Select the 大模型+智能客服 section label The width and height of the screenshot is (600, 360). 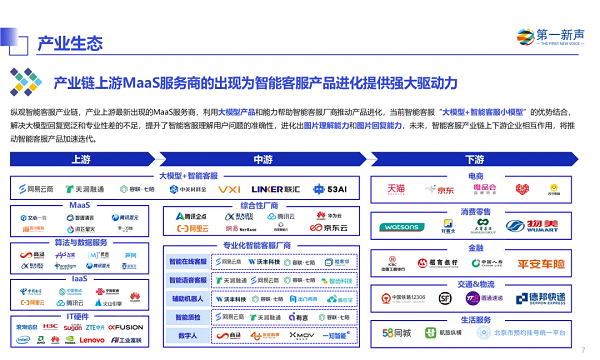pos(189,176)
